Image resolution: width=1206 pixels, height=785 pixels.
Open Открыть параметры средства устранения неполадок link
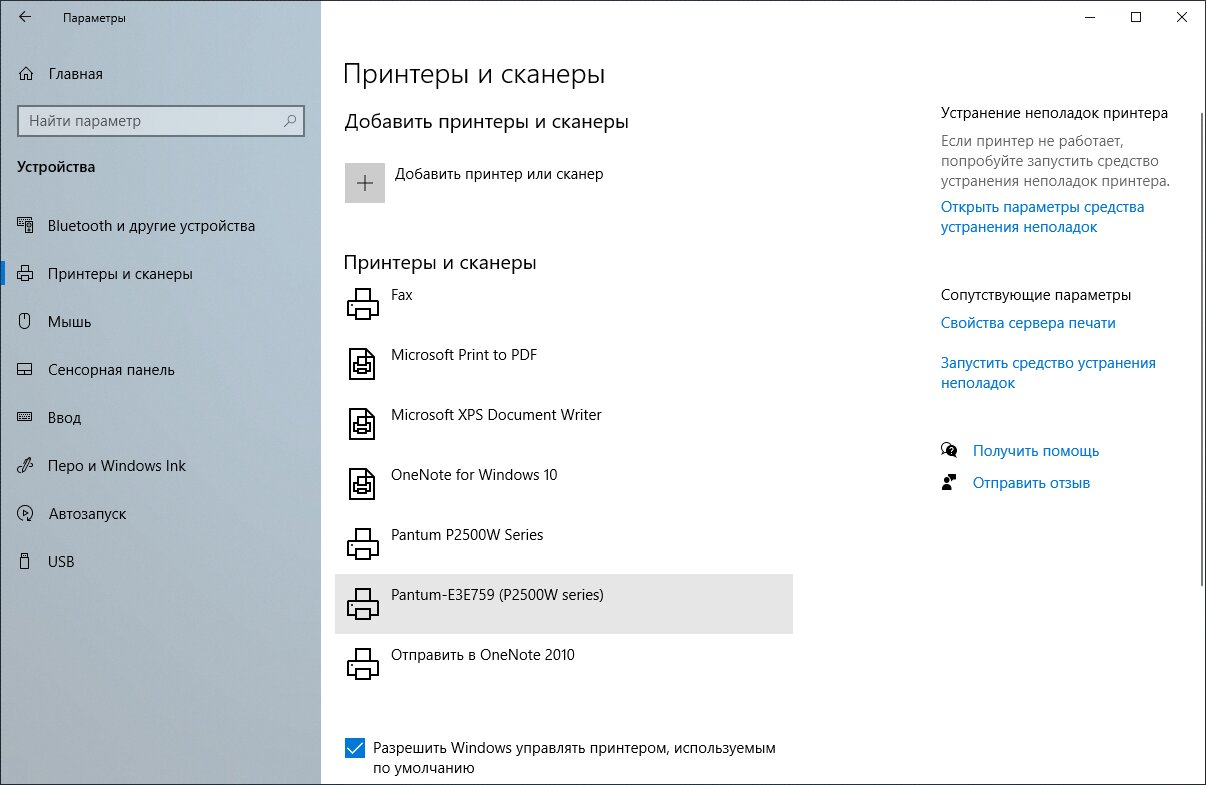click(x=1042, y=217)
